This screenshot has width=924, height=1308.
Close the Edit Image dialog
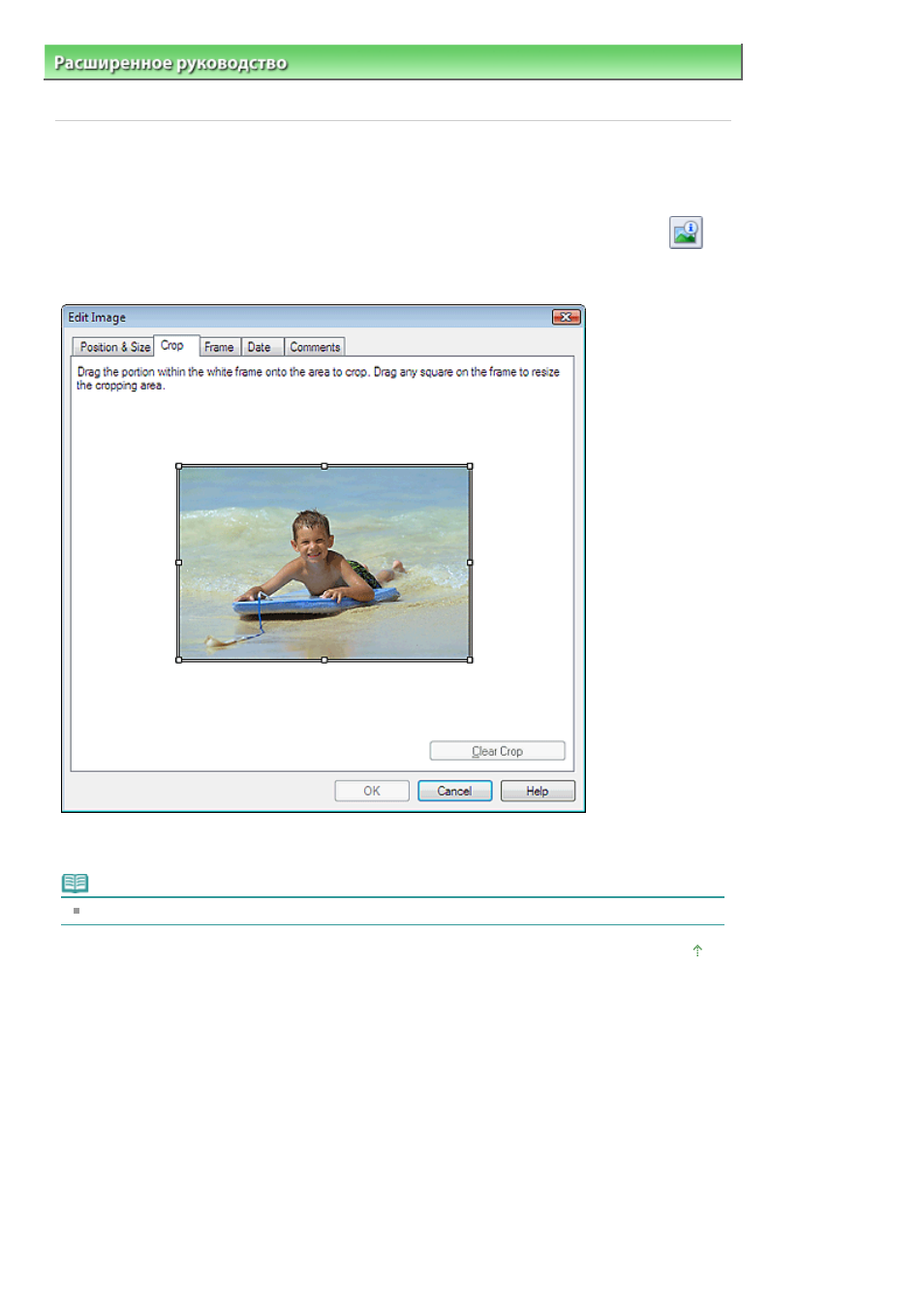pos(566,317)
